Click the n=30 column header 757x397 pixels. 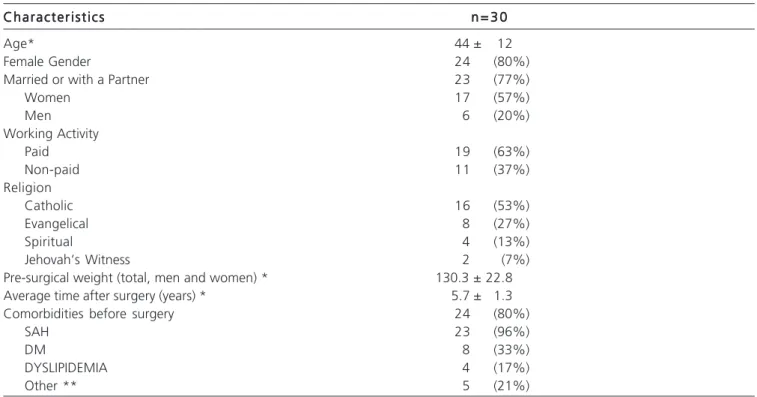point(489,17)
